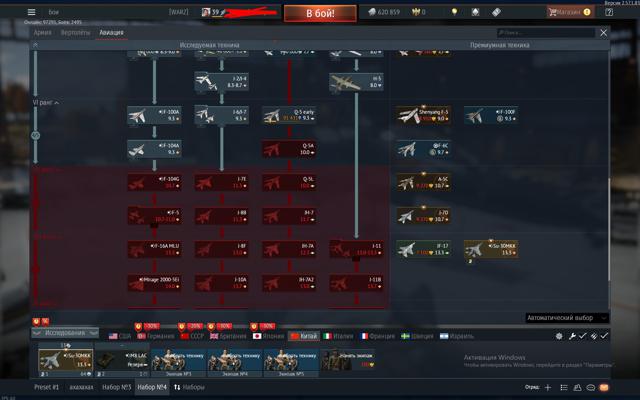
Task: Select the Израиль nation tab
Action: pyautogui.click(x=456, y=336)
